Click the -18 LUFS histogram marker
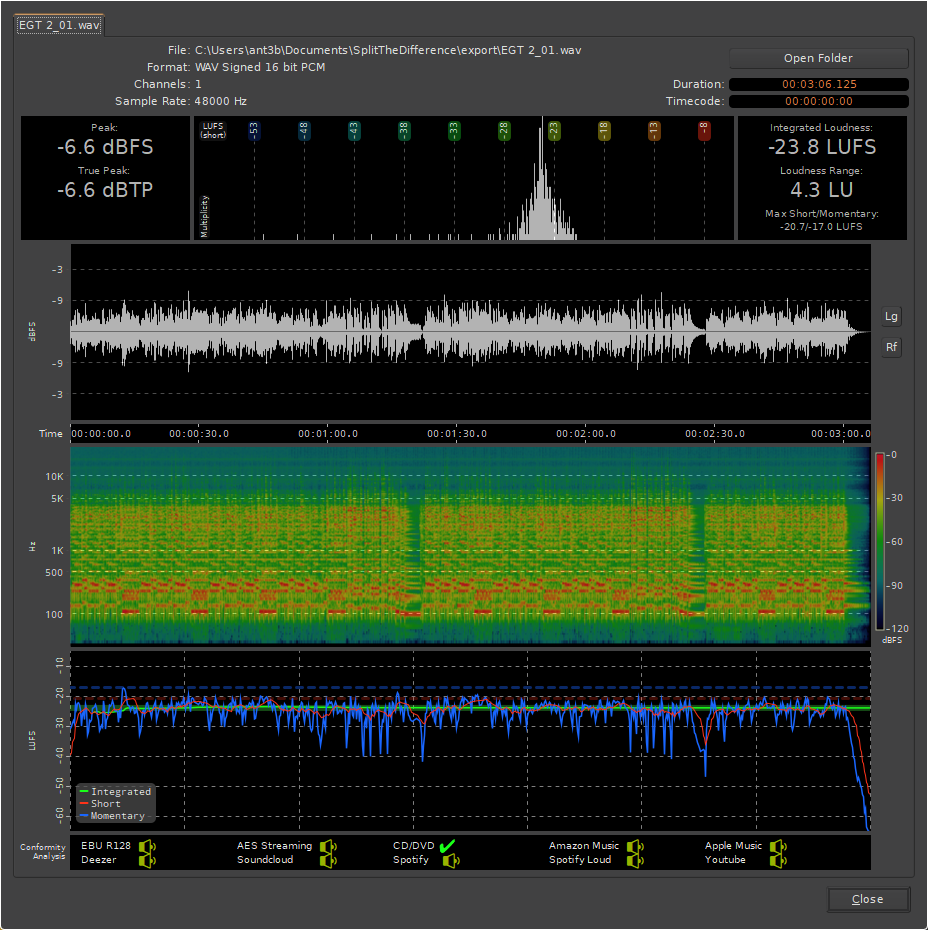This screenshot has width=928, height=930. coord(604,130)
